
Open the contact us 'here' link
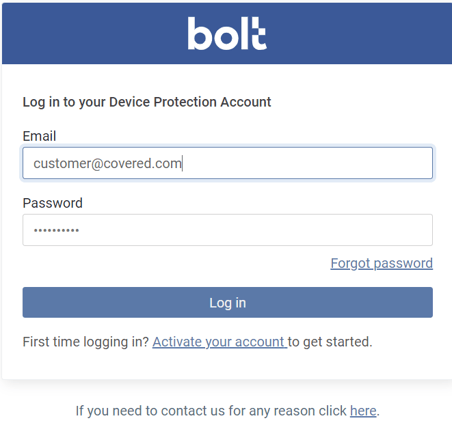click(363, 411)
